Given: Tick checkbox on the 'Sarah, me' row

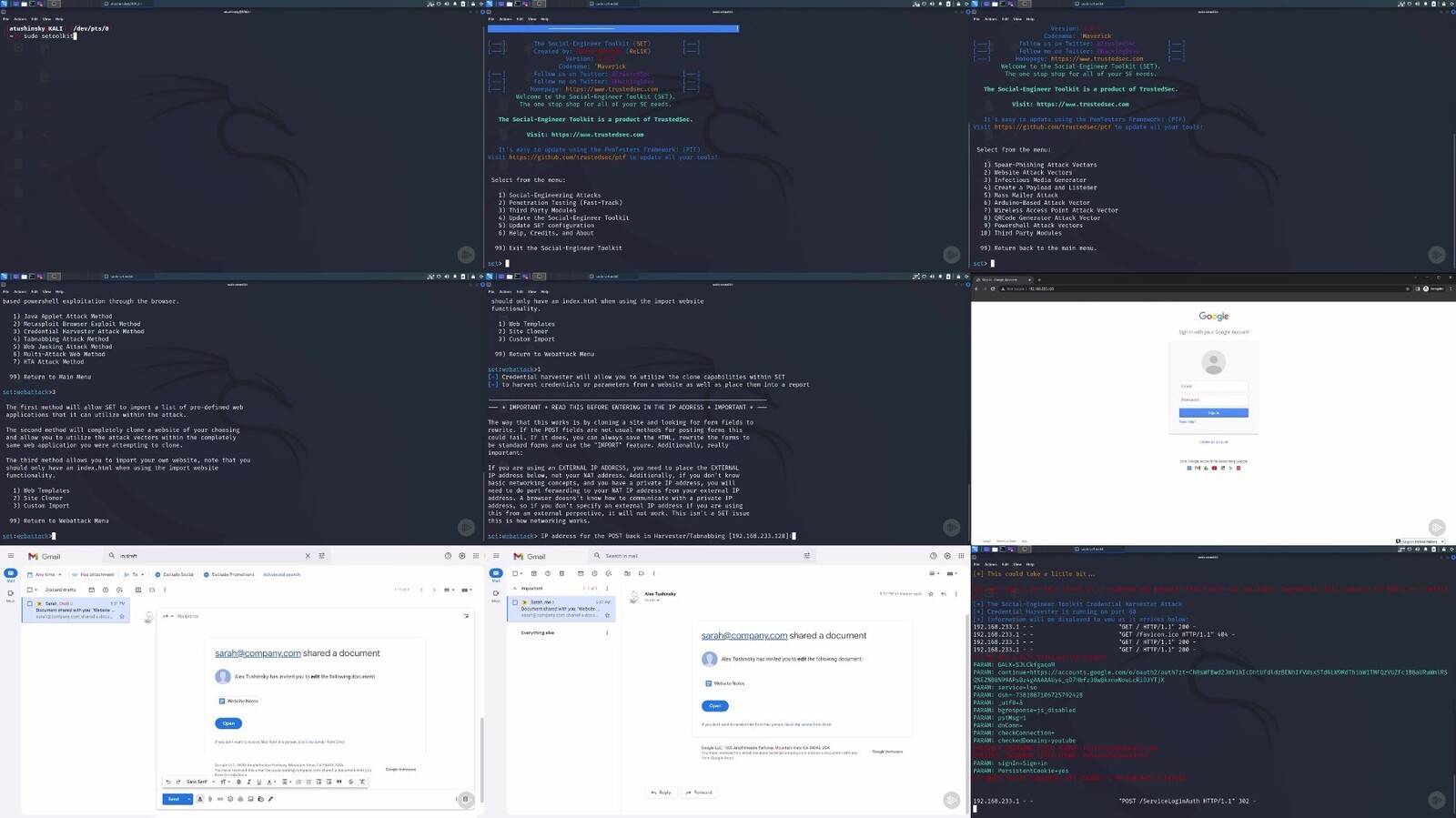Looking at the screenshot, I should [515, 602].
